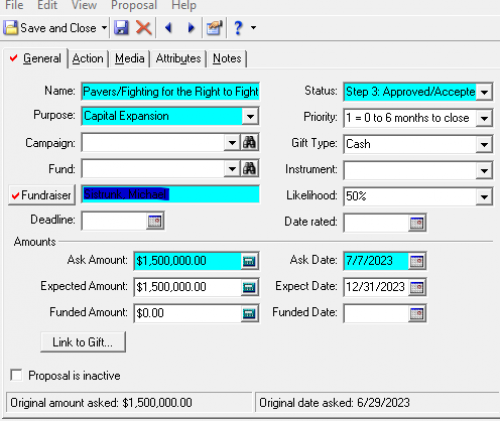The height and width of the screenshot is (421, 500).
Task: Click the Expected Amount field
Action: pos(187,287)
